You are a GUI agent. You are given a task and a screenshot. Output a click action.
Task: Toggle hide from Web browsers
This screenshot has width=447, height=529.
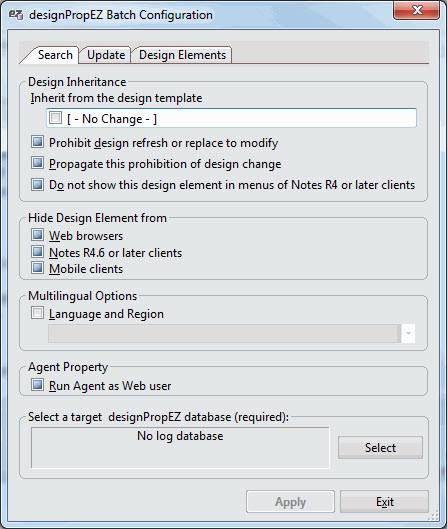(x=37, y=235)
